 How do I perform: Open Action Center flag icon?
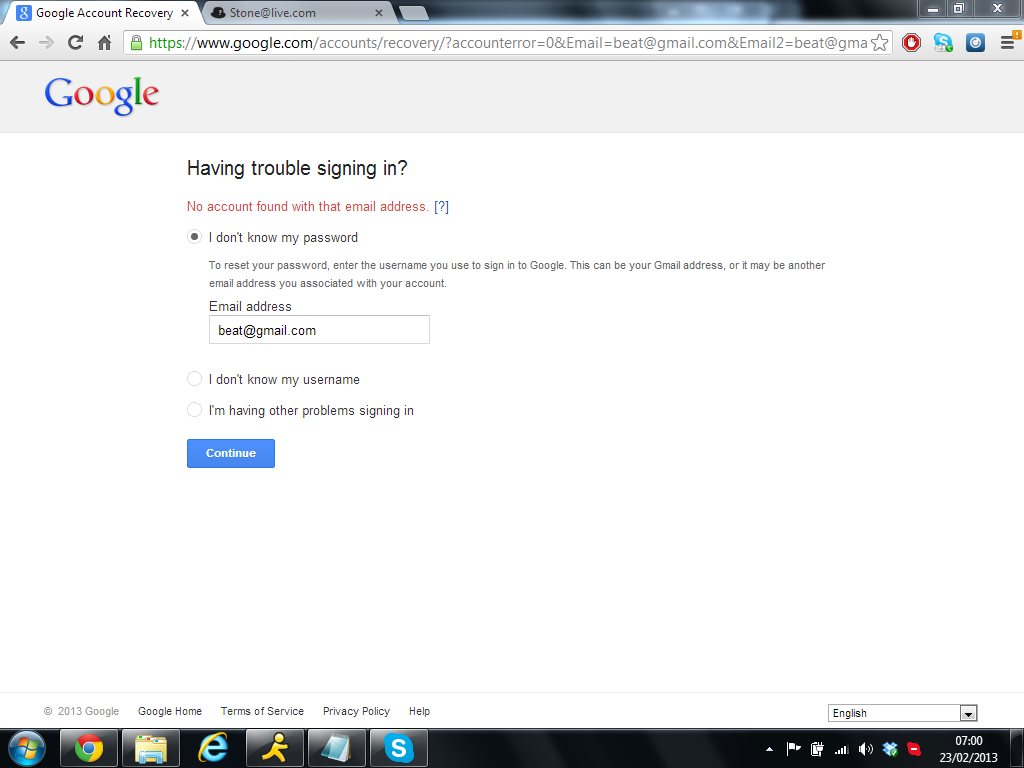(793, 749)
